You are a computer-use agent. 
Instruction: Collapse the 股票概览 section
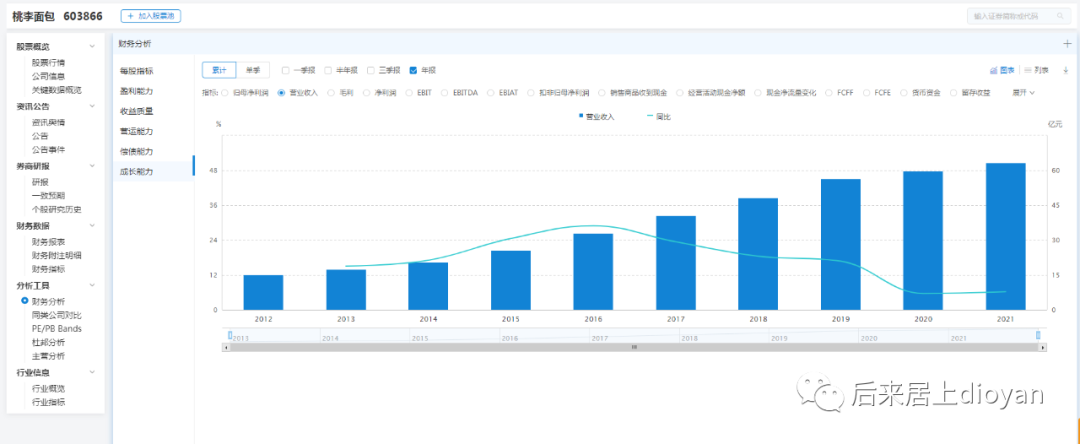[x=93, y=47]
